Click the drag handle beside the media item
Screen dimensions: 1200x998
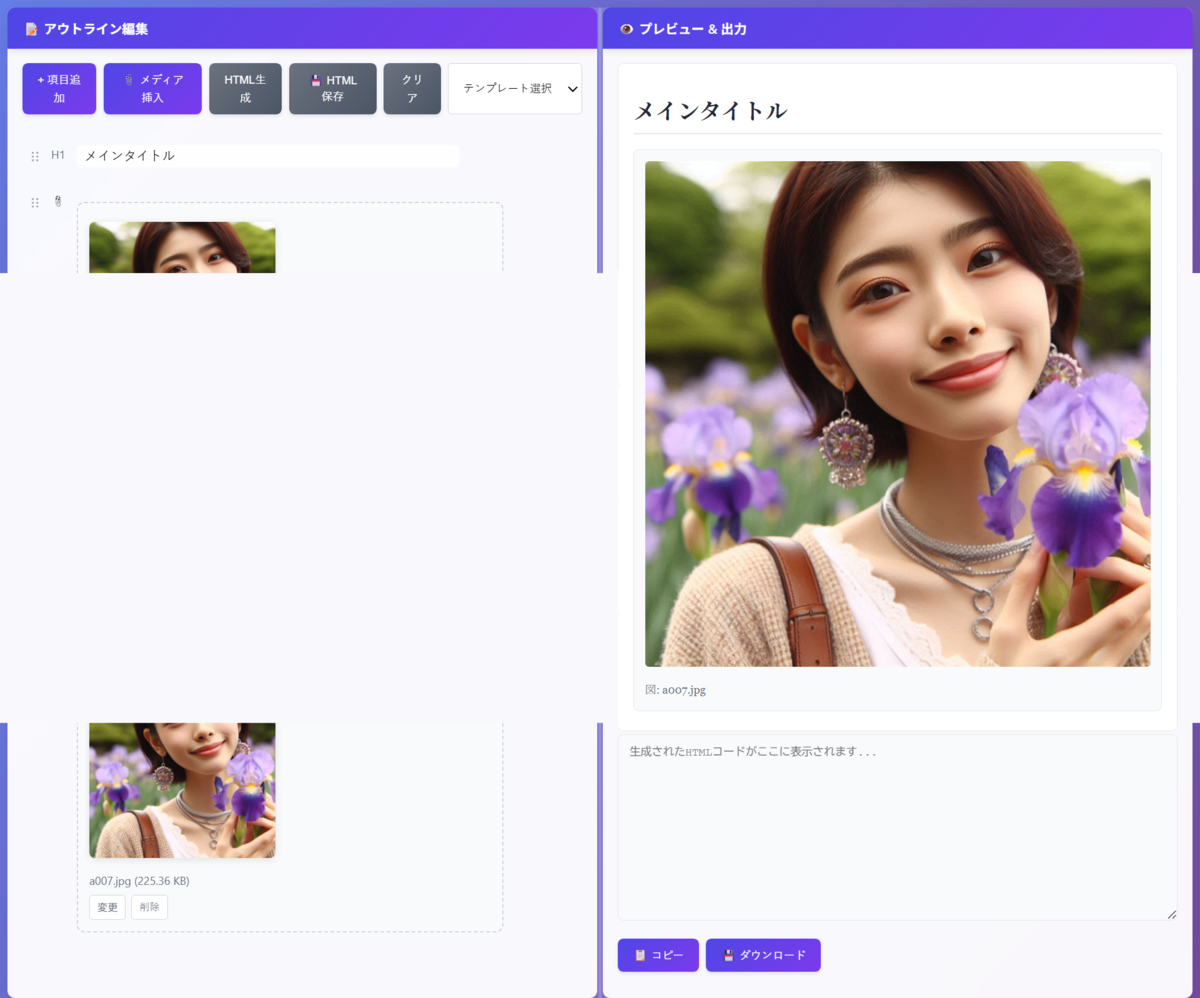tap(35, 202)
